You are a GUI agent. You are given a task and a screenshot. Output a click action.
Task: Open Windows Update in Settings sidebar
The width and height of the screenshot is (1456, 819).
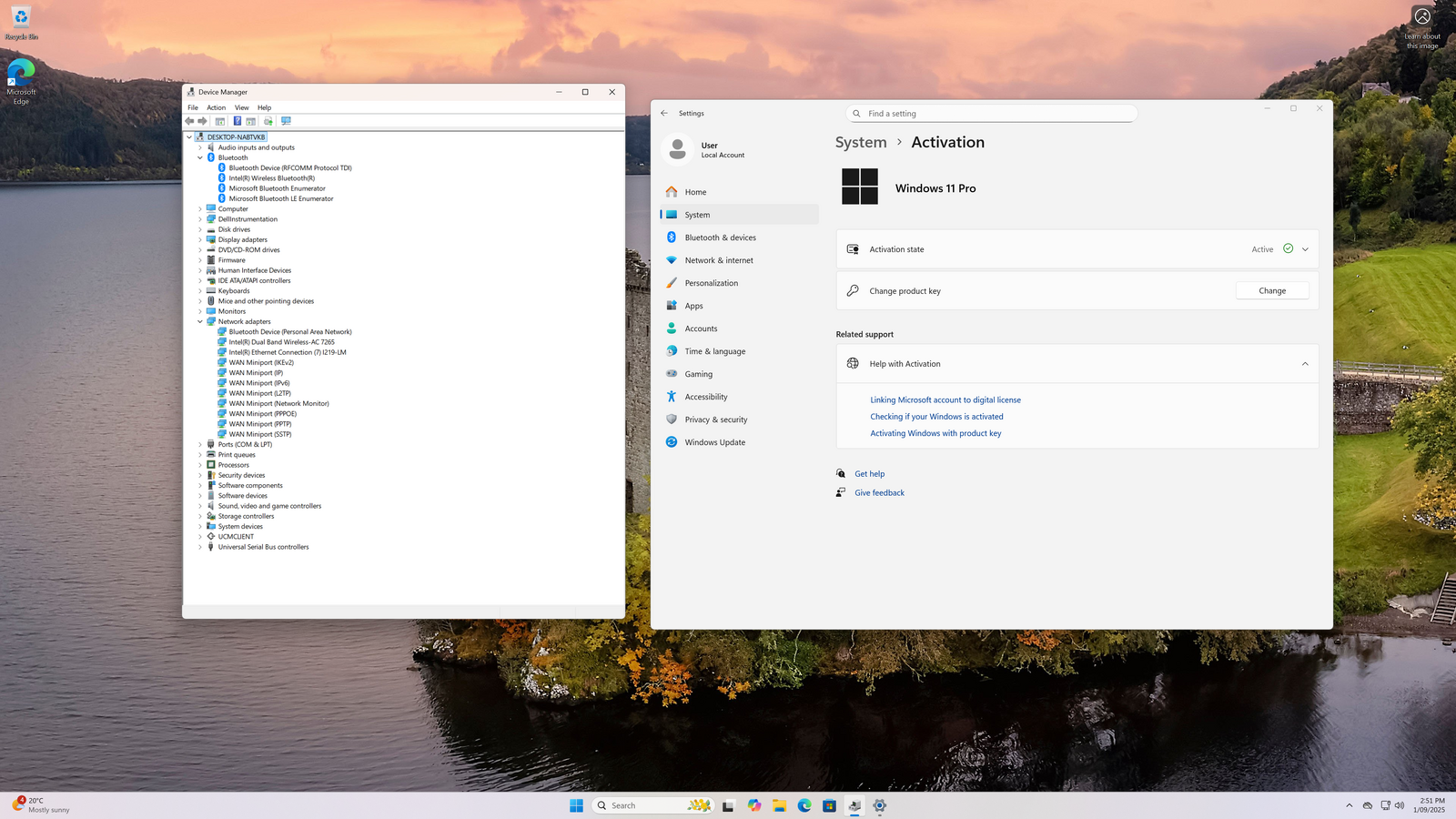pyautogui.click(x=739, y=442)
